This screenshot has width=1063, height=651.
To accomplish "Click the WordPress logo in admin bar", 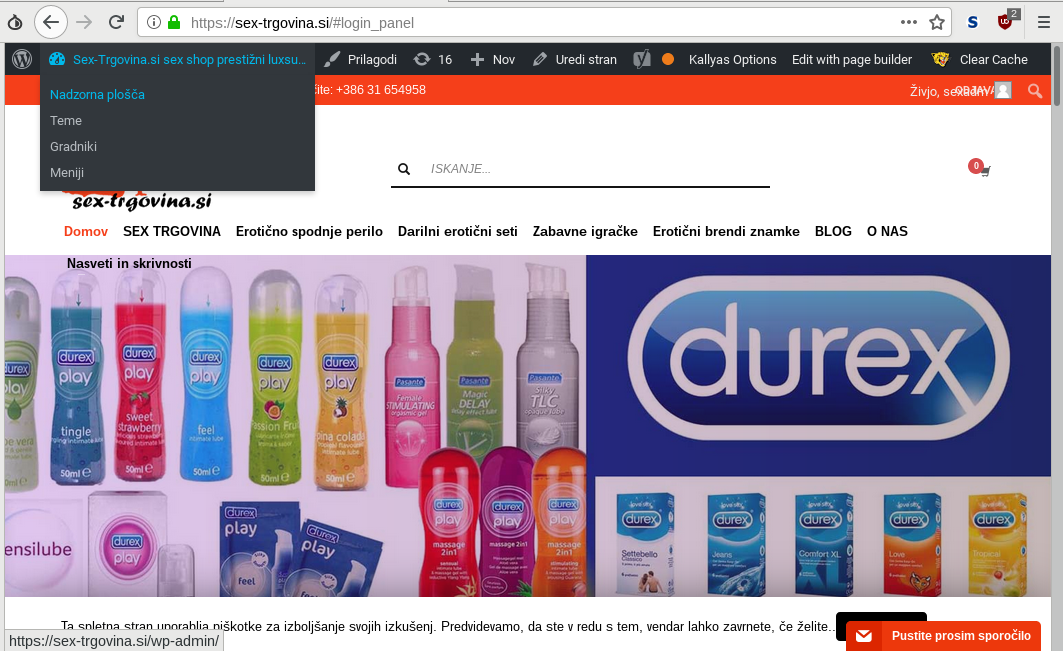I will [22, 60].
